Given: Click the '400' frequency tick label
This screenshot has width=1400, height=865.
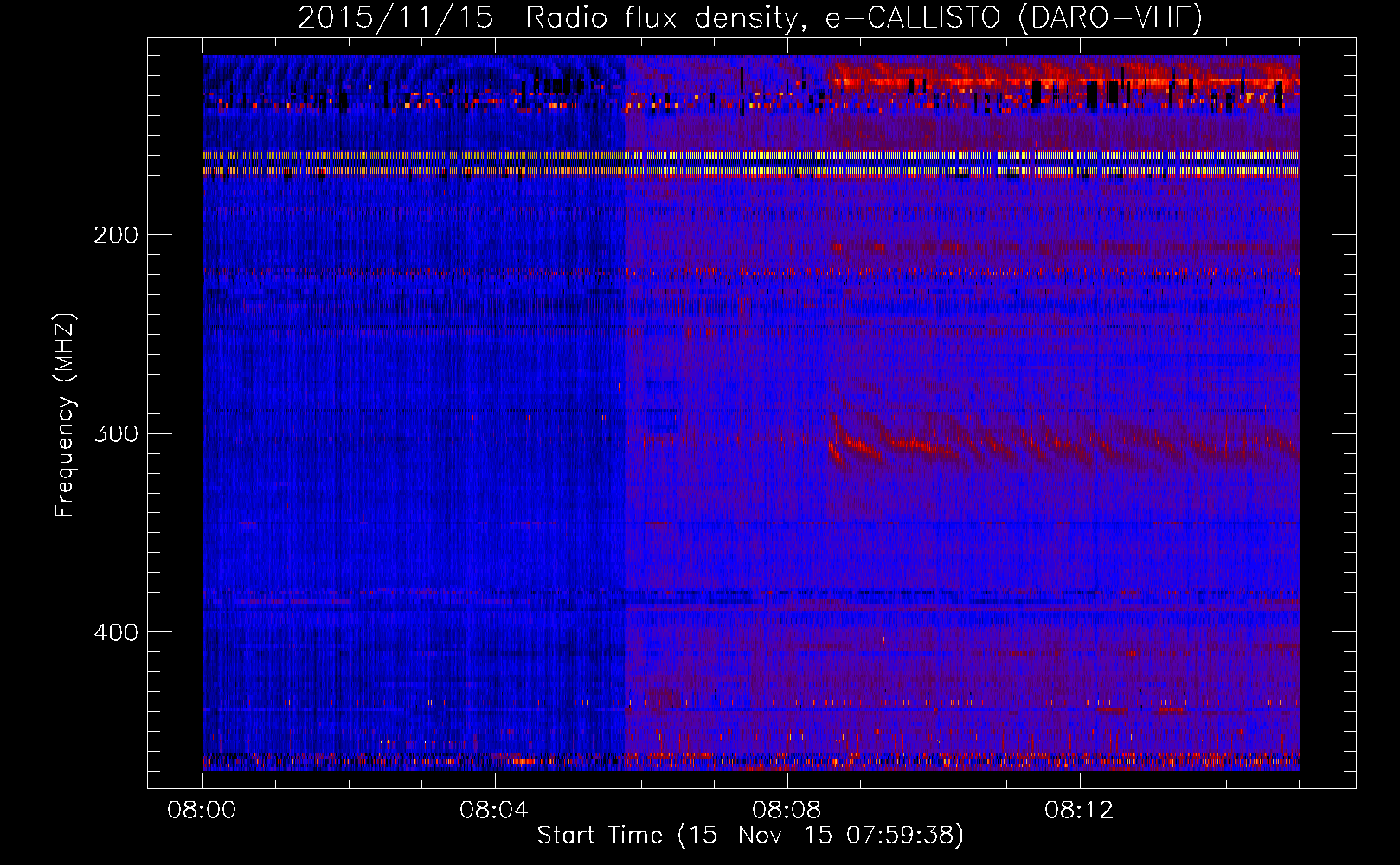Looking at the screenshot, I should [x=115, y=632].
